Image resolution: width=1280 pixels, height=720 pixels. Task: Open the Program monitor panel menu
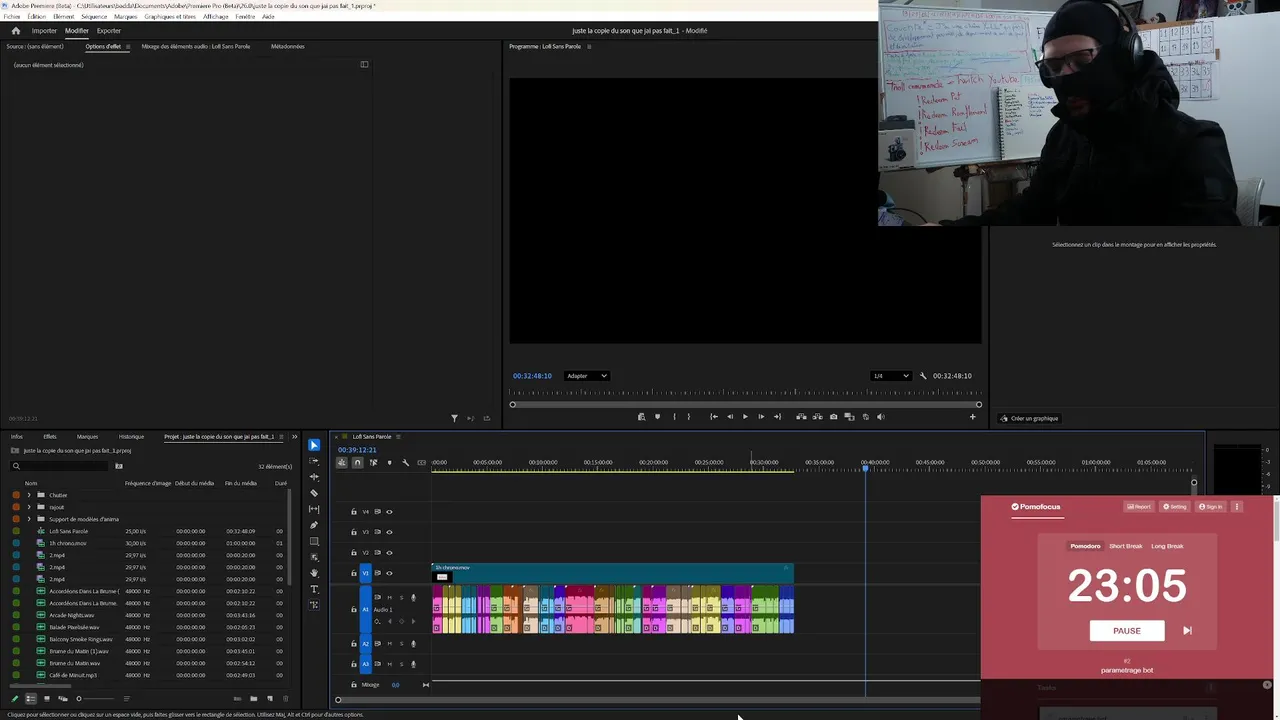(589, 46)
